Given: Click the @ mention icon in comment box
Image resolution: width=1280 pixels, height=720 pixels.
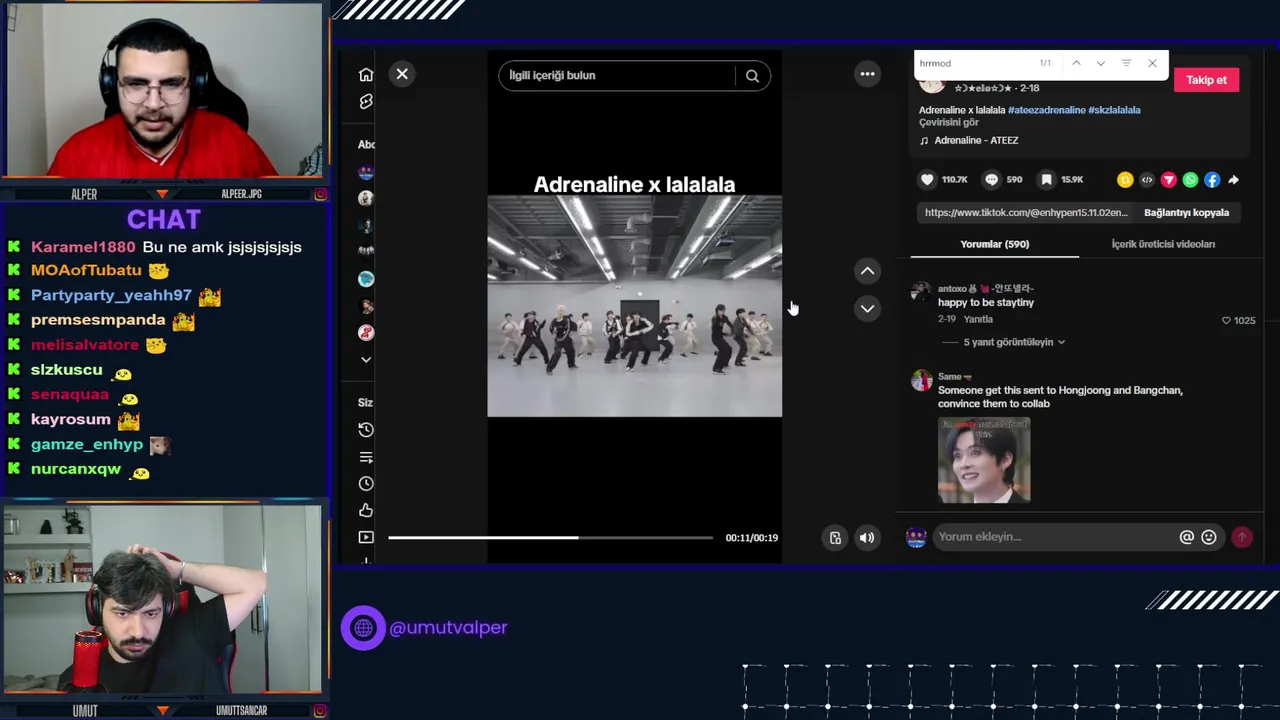Looking at the screenshot, I should click(1186, 537).
